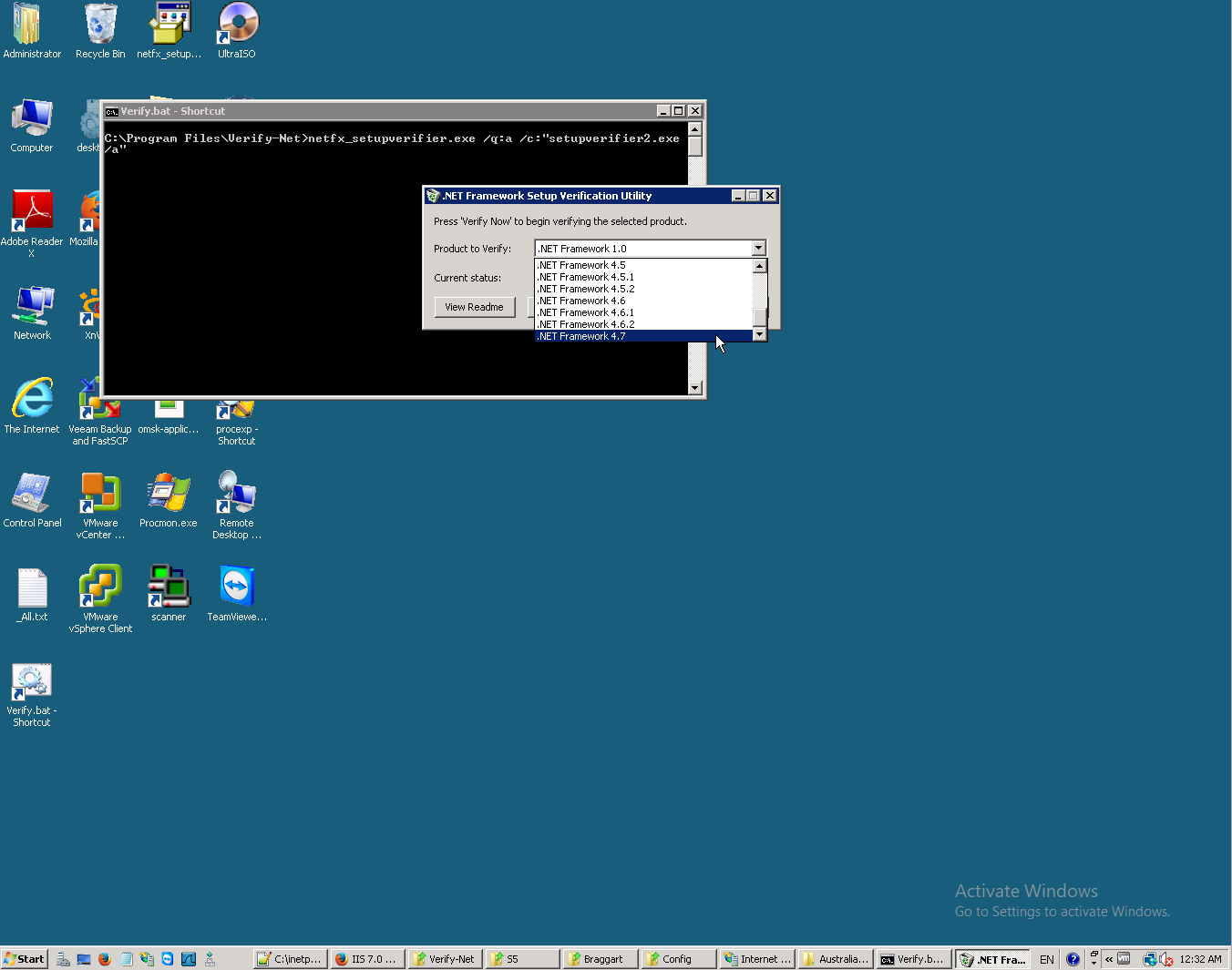Select the netfx_setup desktop icon

click(x=169, y=32)
